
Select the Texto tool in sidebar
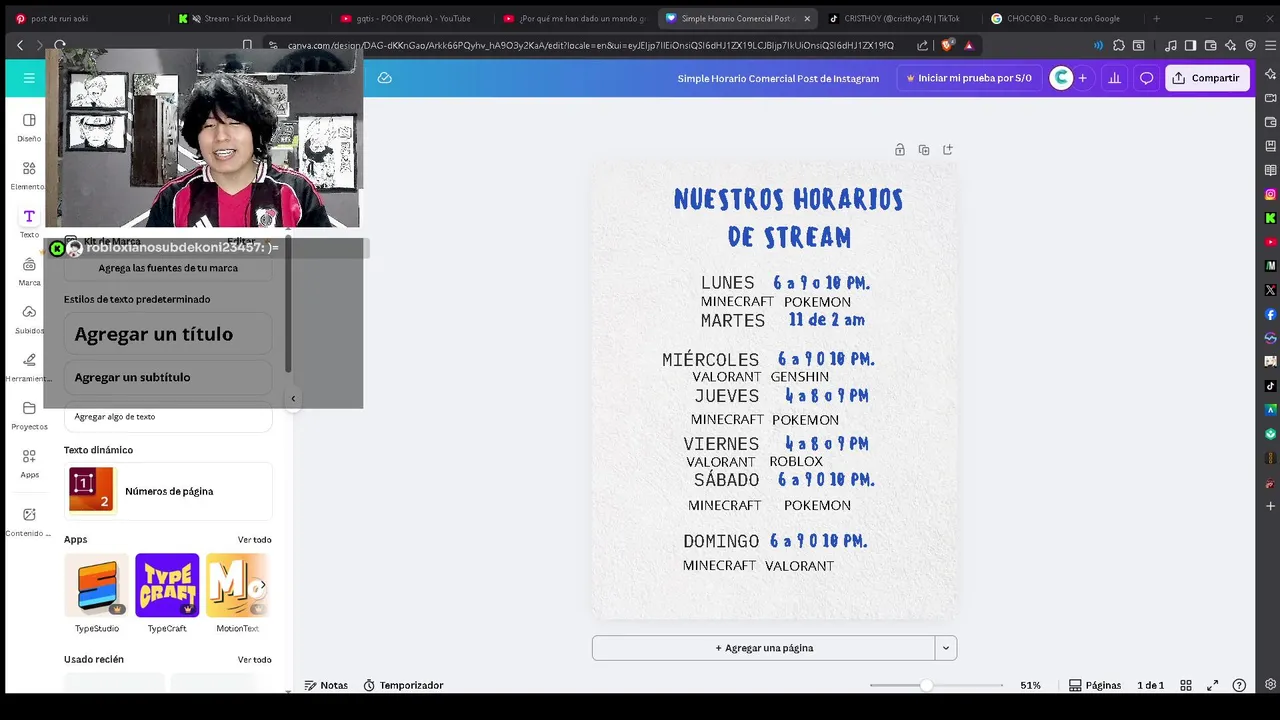click(x=29, y=223)
